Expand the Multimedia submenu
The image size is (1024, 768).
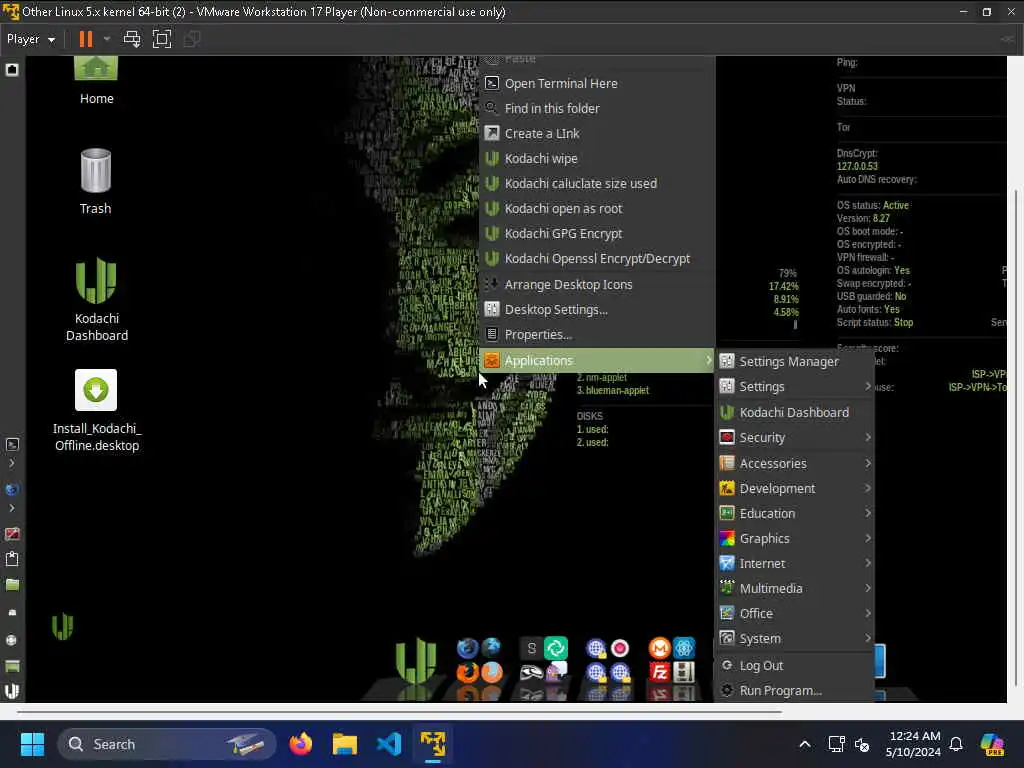point(795,588)
